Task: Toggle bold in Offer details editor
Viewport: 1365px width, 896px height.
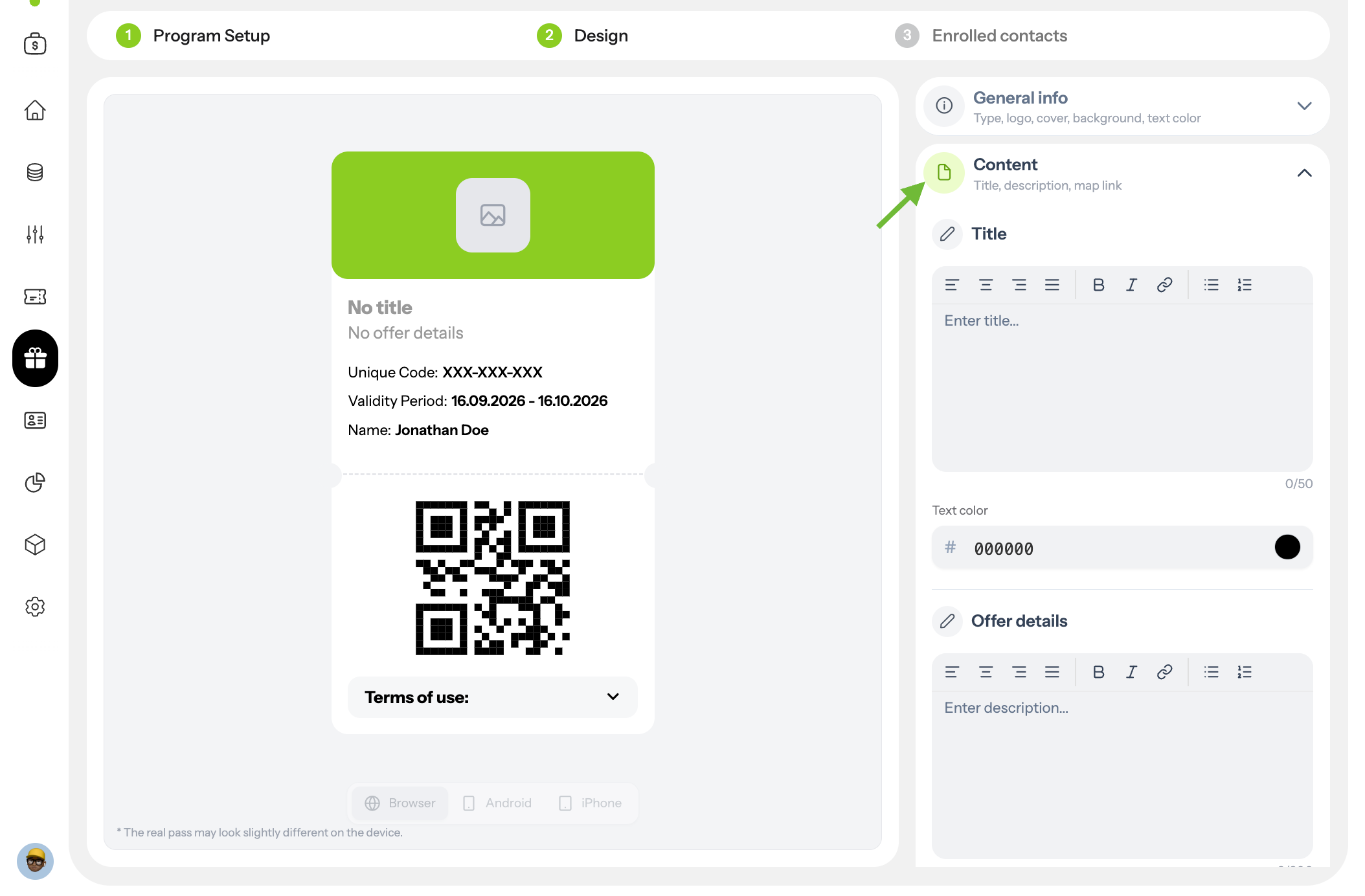Action: tap(1098, 672)
